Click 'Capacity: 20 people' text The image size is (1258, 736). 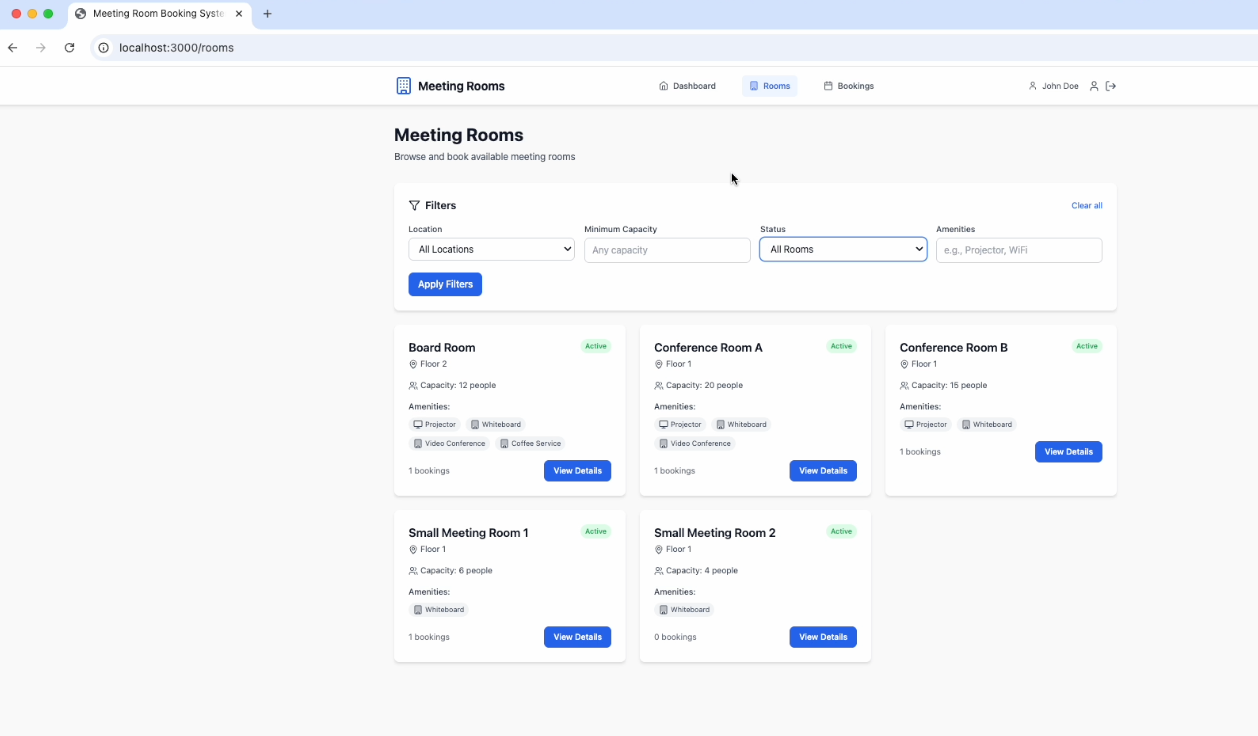pyautogui.click(x=704, y=385)
